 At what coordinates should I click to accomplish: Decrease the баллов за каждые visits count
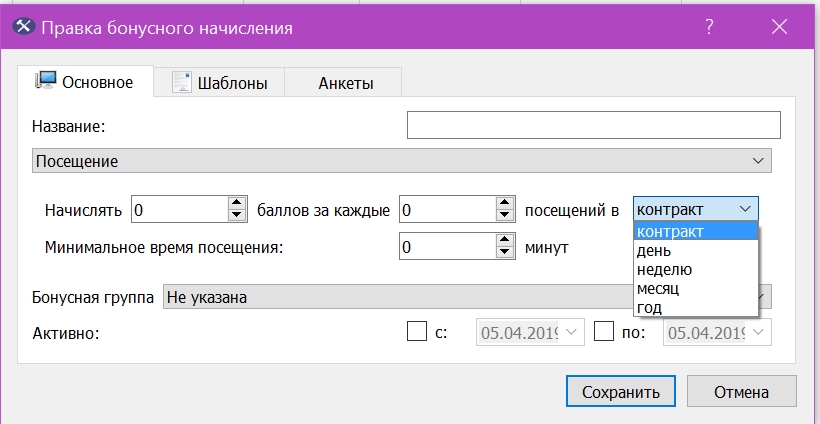click(x=505, y=215)
